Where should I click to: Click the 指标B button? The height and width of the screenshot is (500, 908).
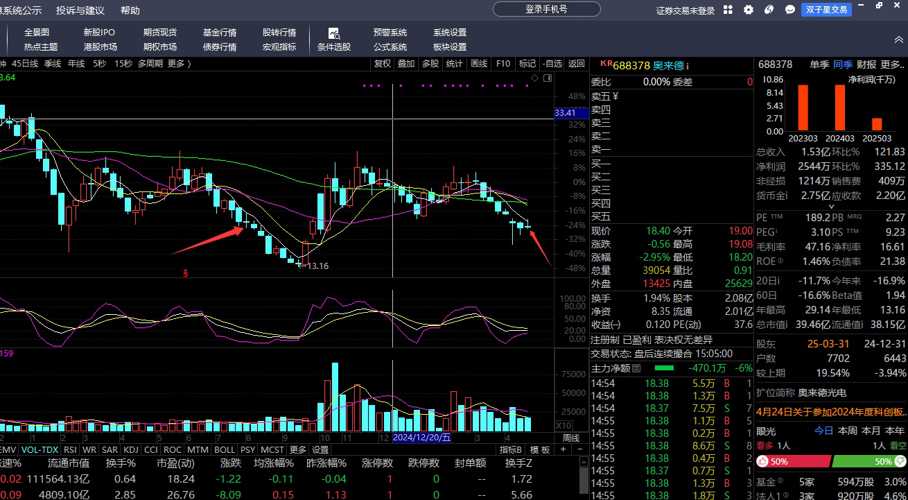coord(511,450)
